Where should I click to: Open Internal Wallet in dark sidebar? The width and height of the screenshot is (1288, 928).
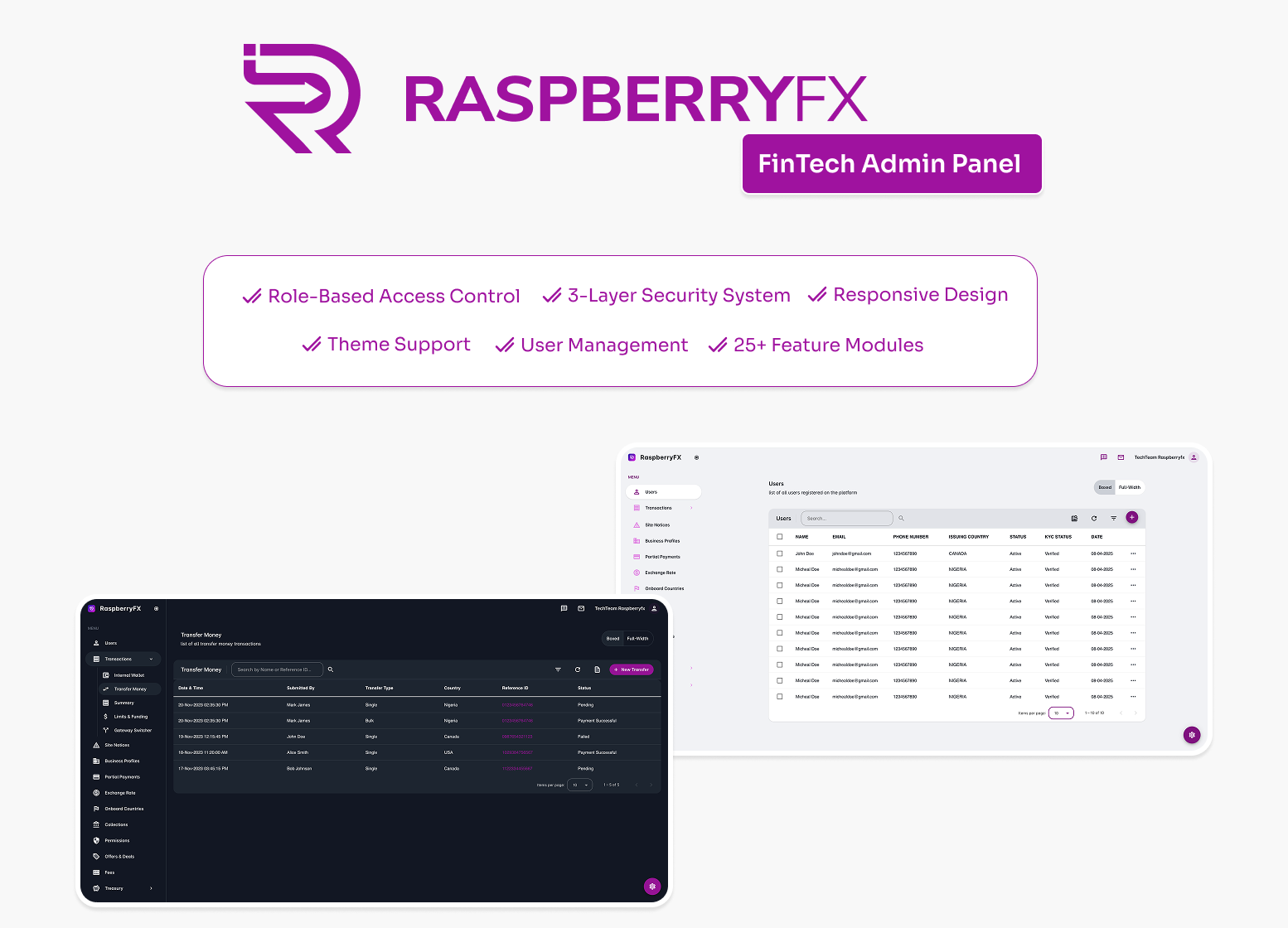click(128, 675)
